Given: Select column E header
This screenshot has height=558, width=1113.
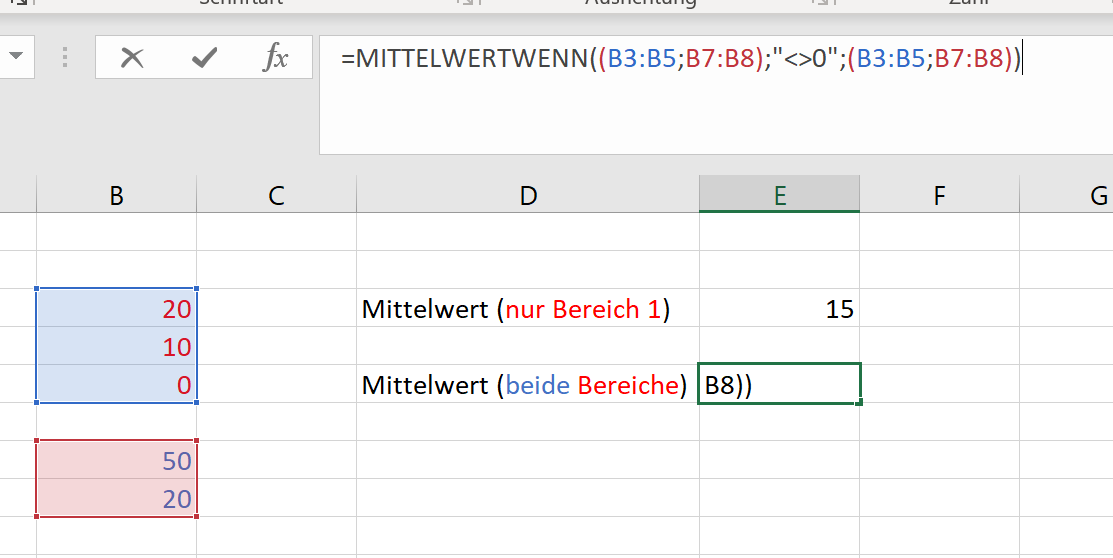Looking at the screenshot, I should click(x=779, y=196).
